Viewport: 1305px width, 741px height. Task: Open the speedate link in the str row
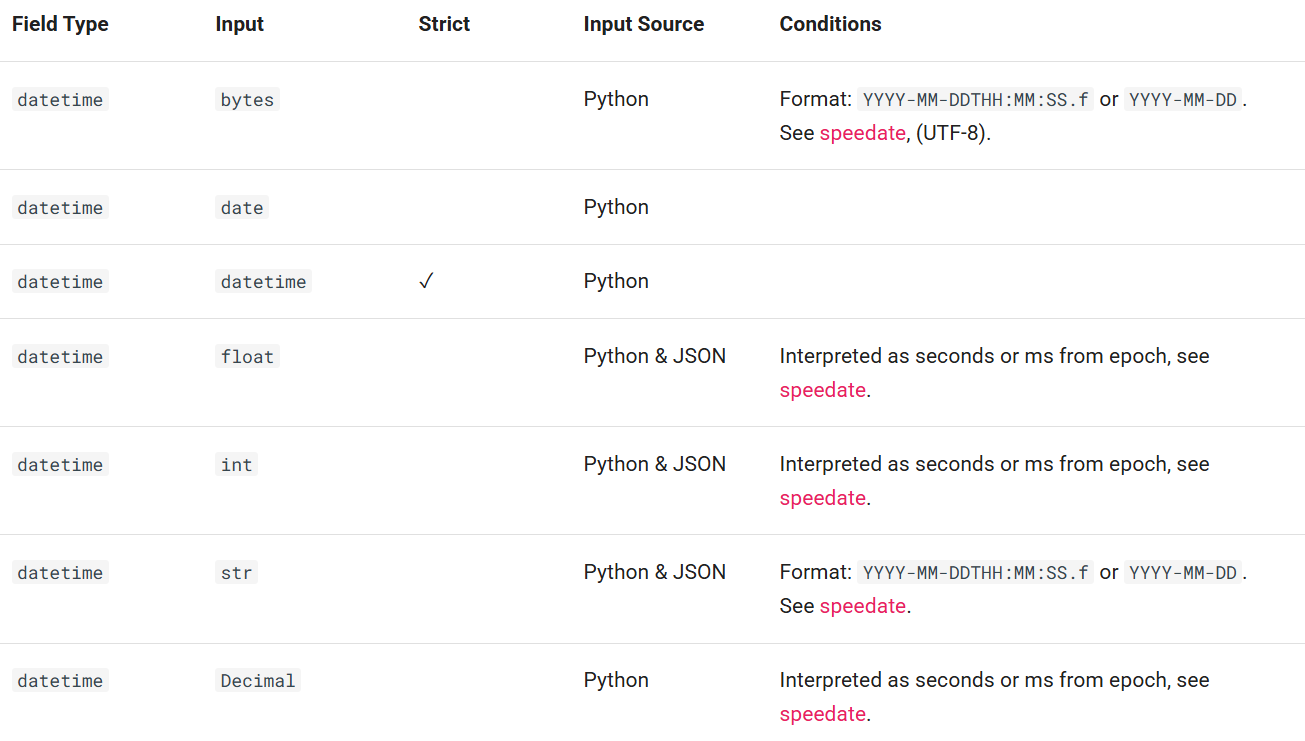coord(862,606)
